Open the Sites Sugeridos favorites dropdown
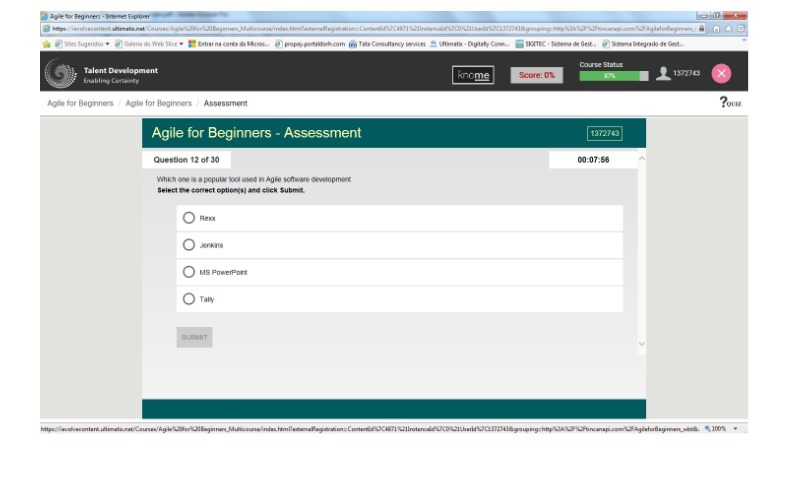This screenshot has width=789, height=496. tap(83, 44)
